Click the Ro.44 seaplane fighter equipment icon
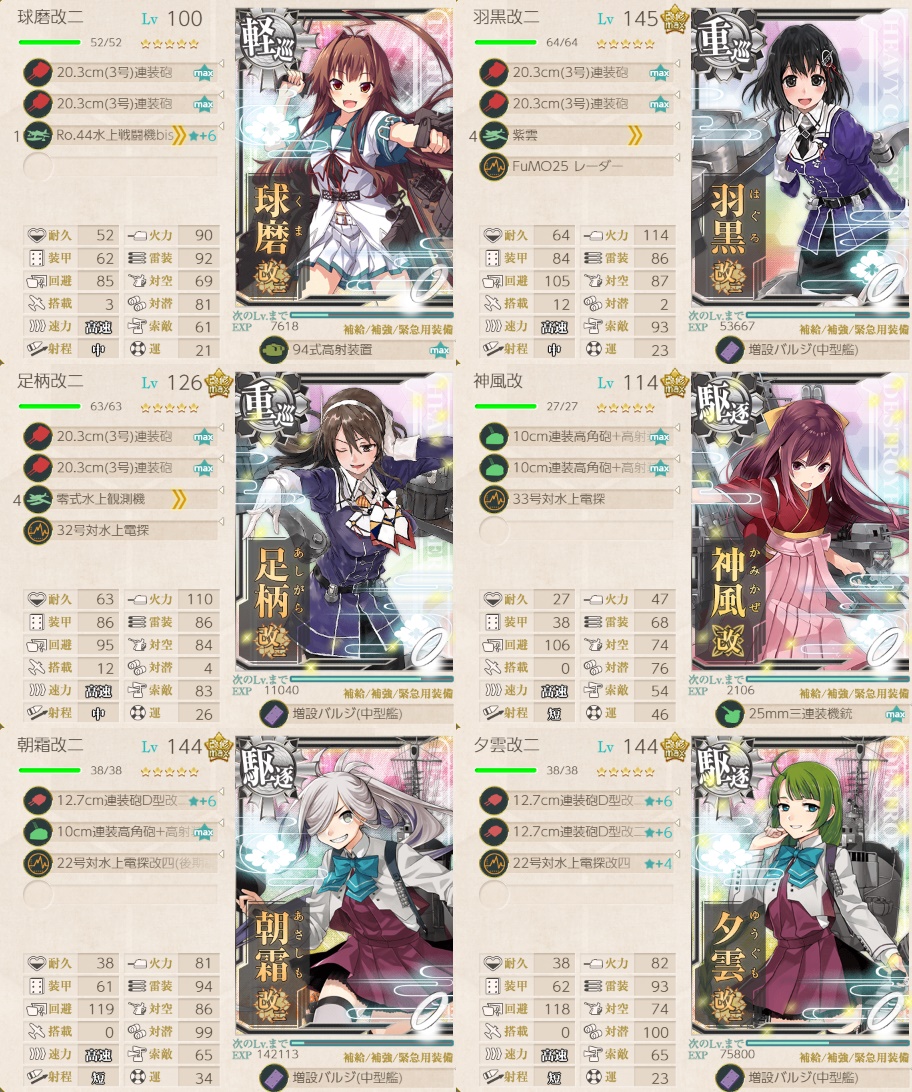The height and width of the screenshot is (1092, 912). (38, 134)
